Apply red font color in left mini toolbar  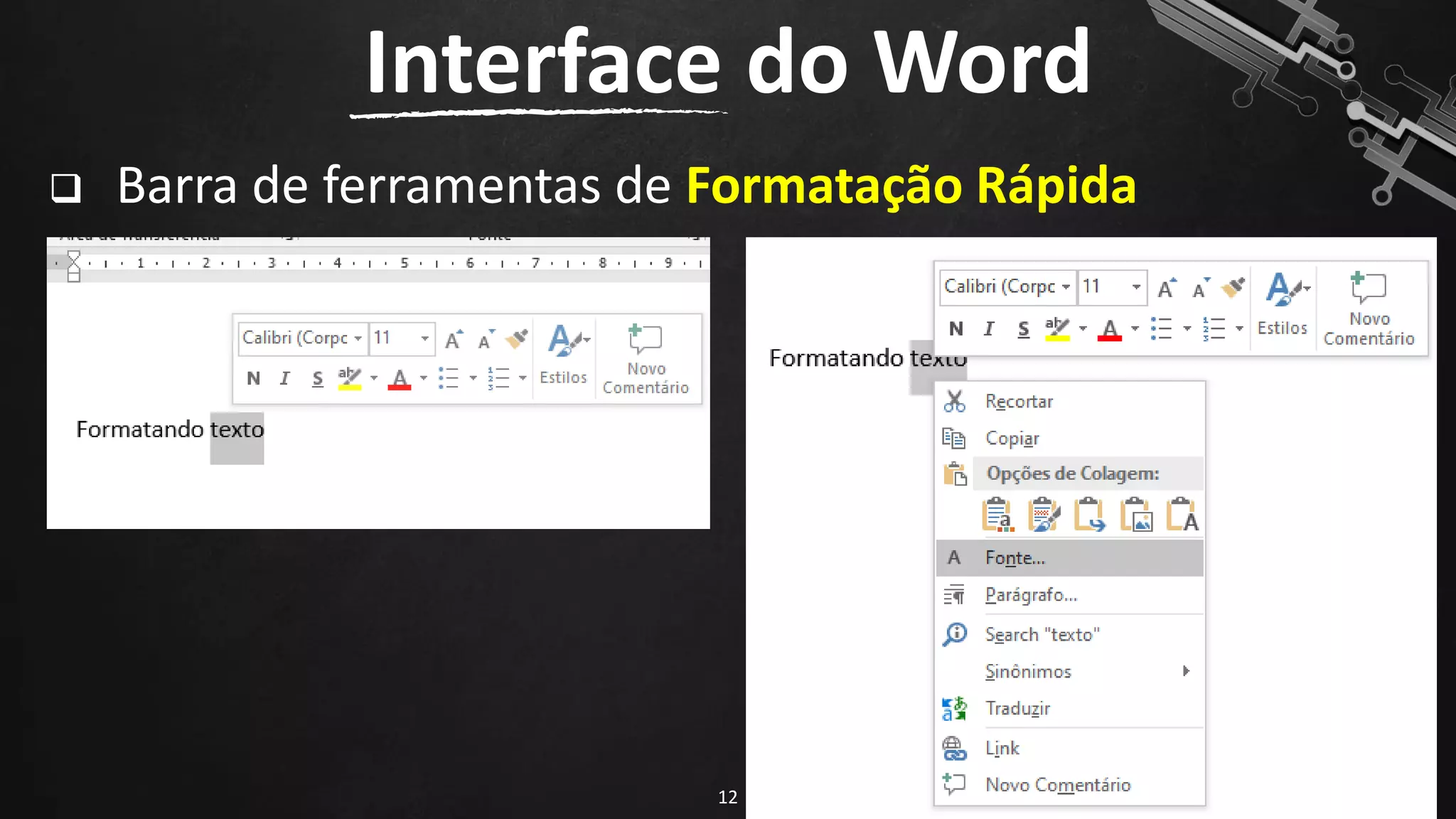click(400, 378)
